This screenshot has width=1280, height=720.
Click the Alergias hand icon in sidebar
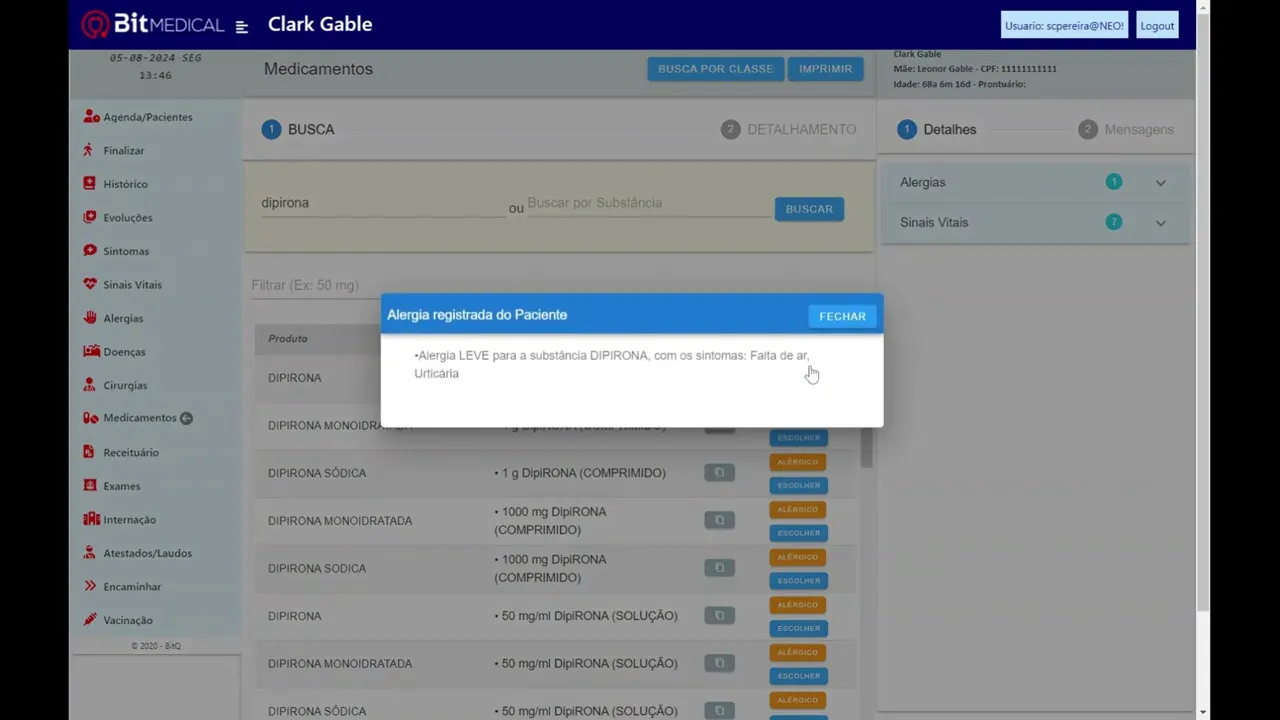[x=91, y=318]
